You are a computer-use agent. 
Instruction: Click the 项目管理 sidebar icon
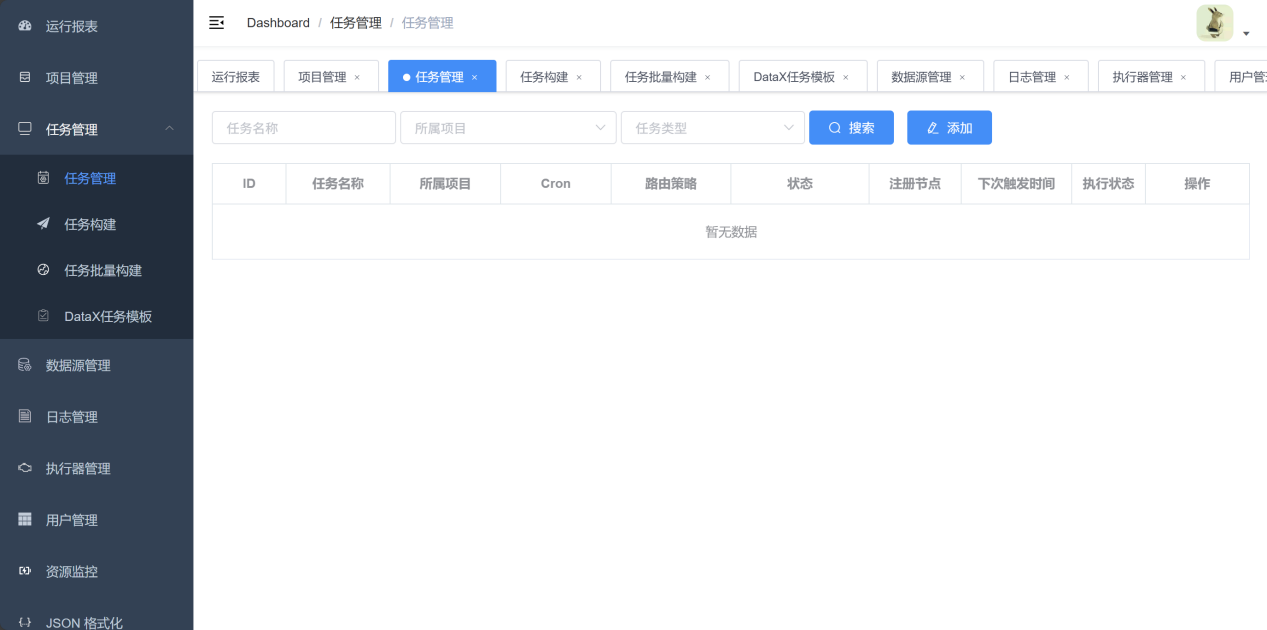pyautogui.click(x=25, y=77)
